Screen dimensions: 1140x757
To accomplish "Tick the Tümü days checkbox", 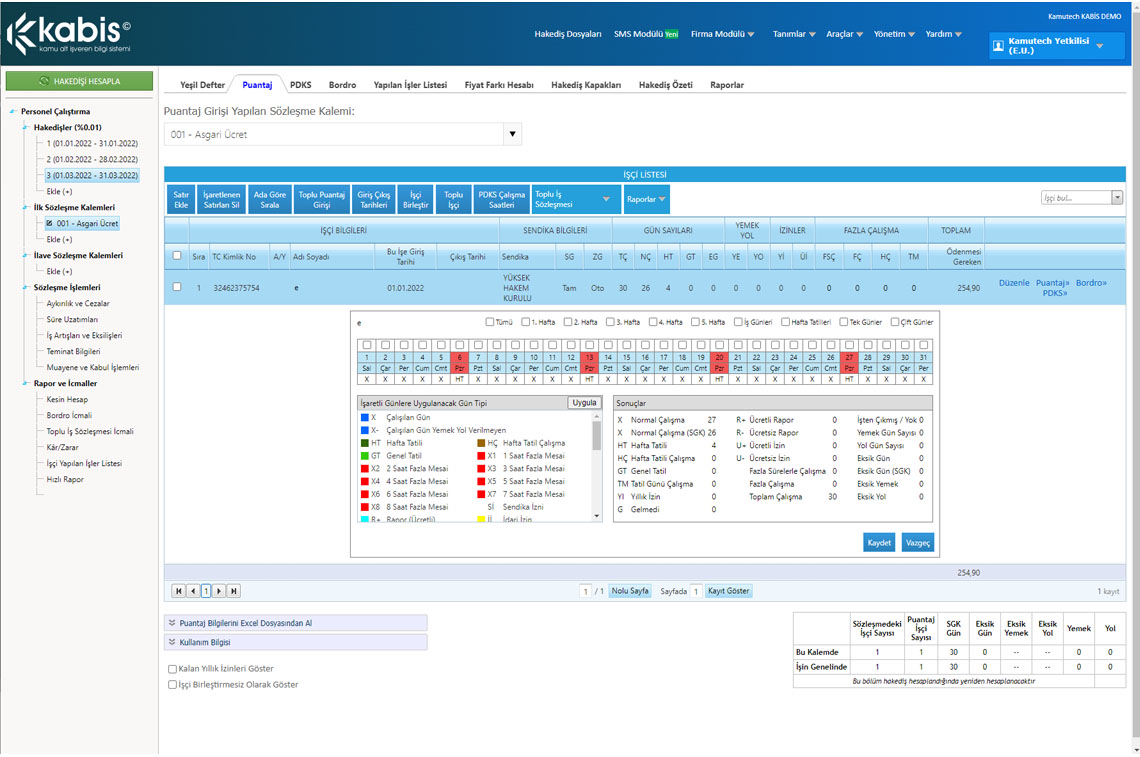I will (489, 322).
